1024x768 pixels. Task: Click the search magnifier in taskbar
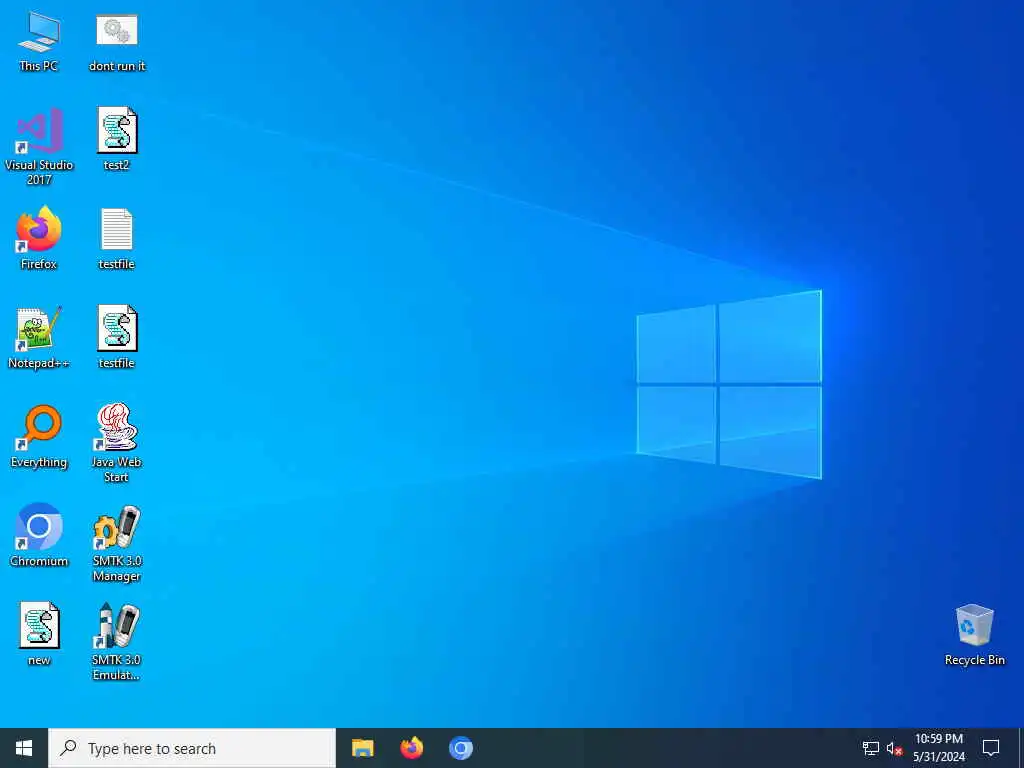point(68,748)
